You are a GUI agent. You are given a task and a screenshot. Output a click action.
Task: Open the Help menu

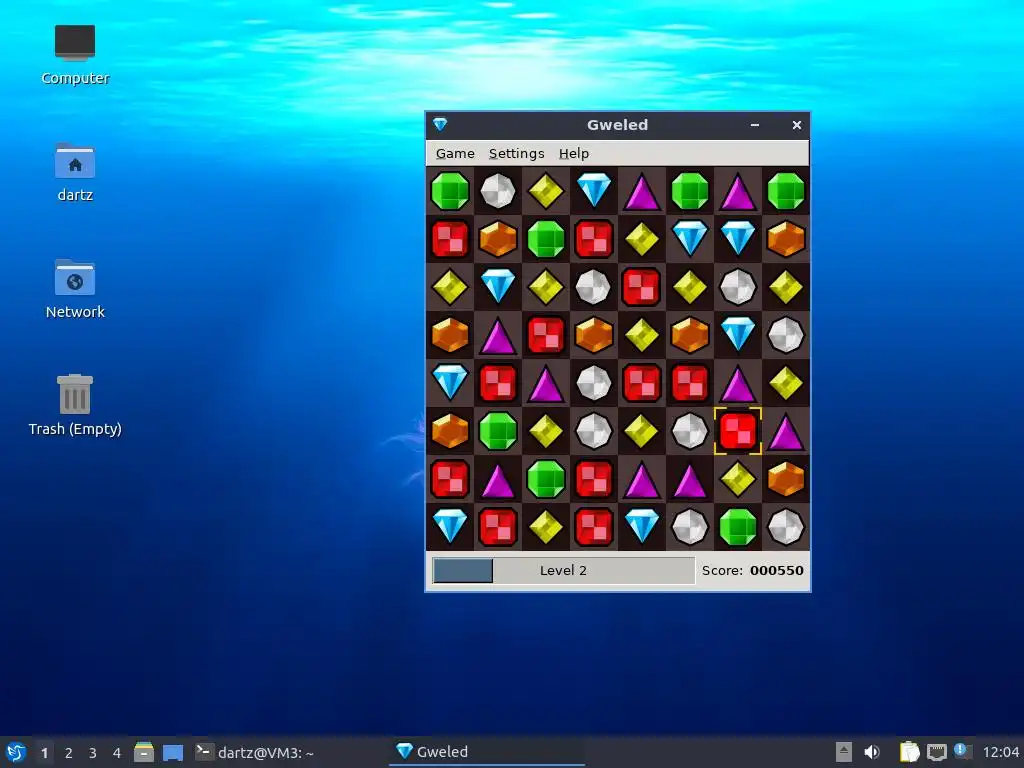tap(574, 153)
